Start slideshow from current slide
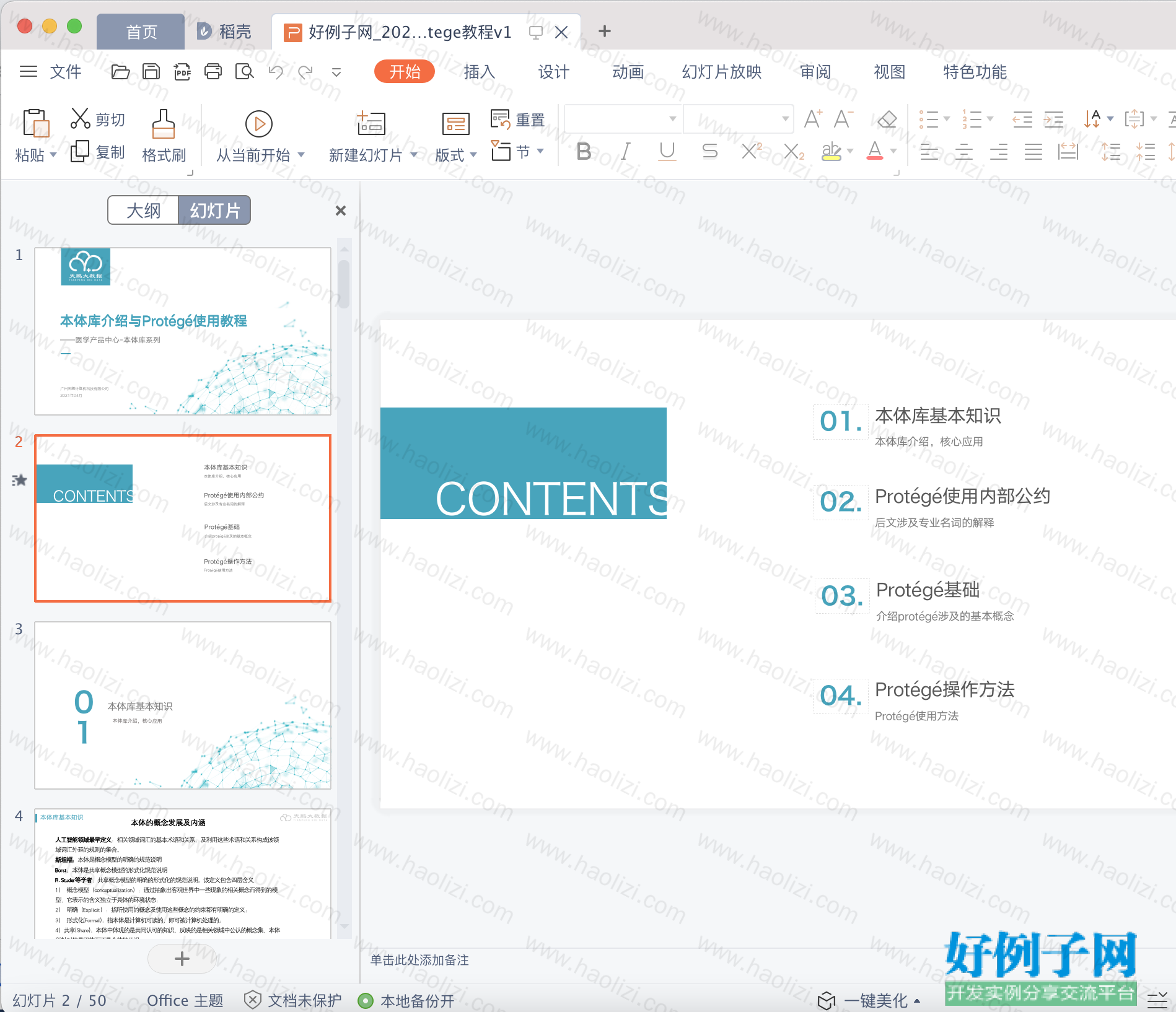 [259, 124]
